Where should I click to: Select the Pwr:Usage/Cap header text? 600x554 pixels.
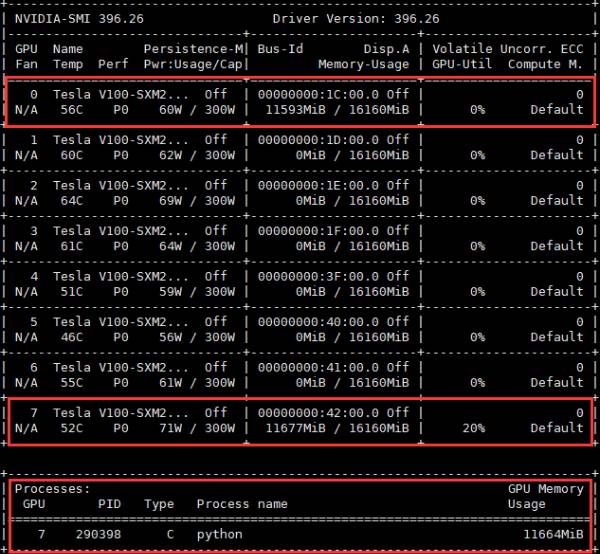point(193,64)
